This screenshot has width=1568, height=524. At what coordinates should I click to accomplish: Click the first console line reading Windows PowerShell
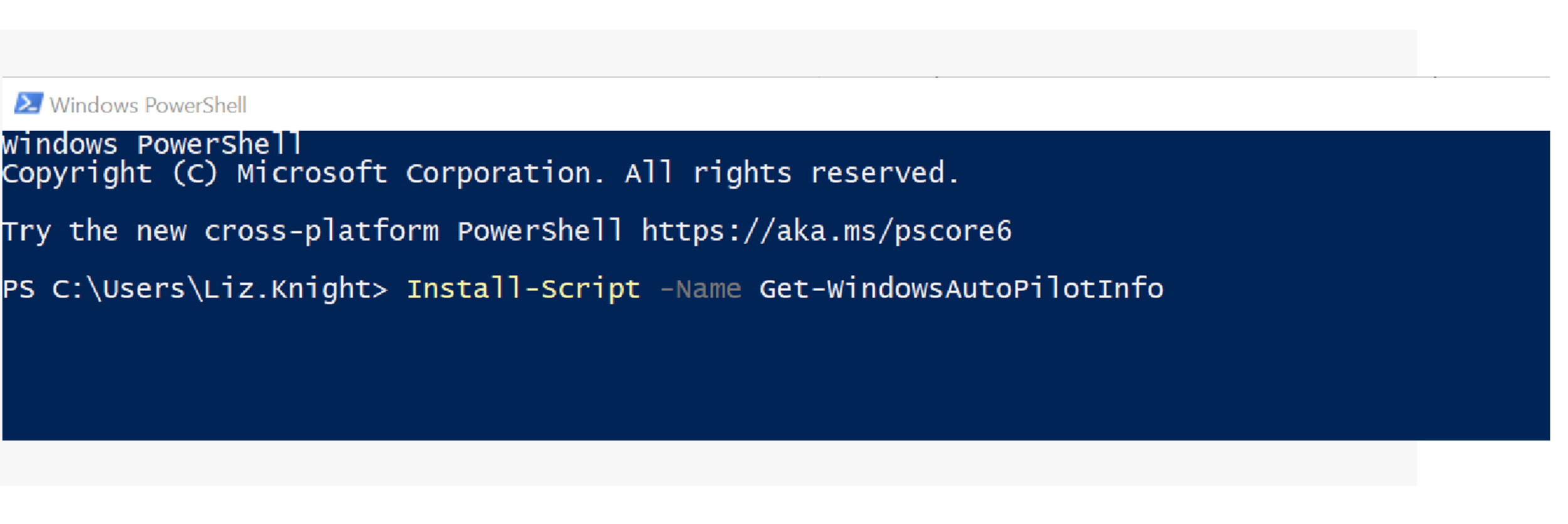click(x=152, y=145)
